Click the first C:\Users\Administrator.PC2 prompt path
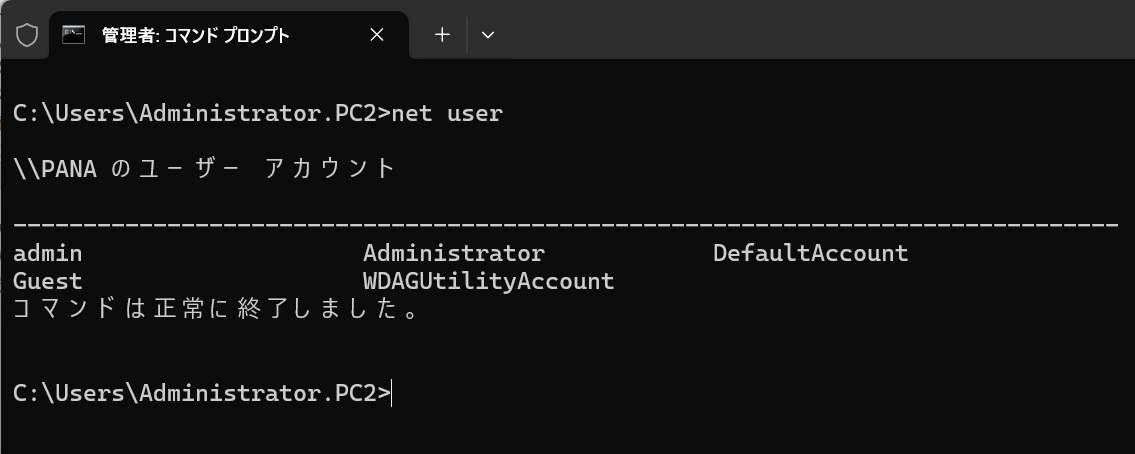The width and height of the screenshot is (1135, 454). tap(197, 114)
